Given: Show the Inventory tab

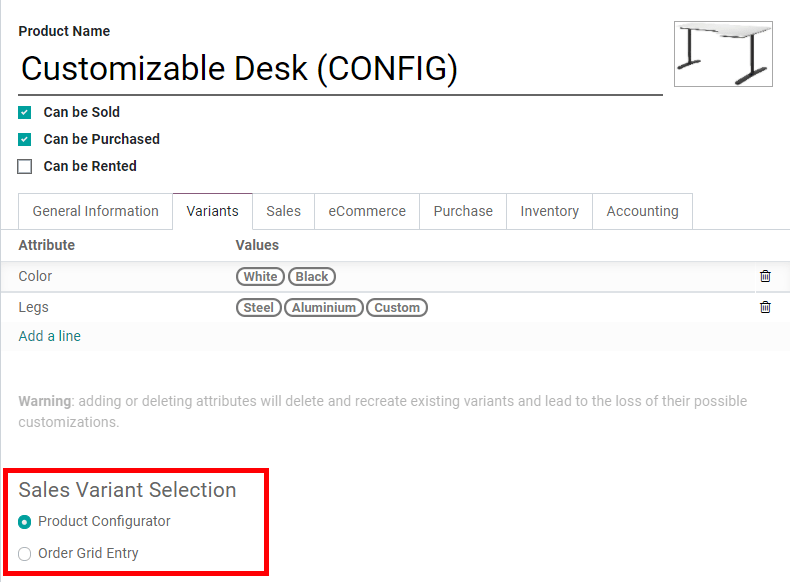Looking at the screenshot, I should [x=549, y=211].
